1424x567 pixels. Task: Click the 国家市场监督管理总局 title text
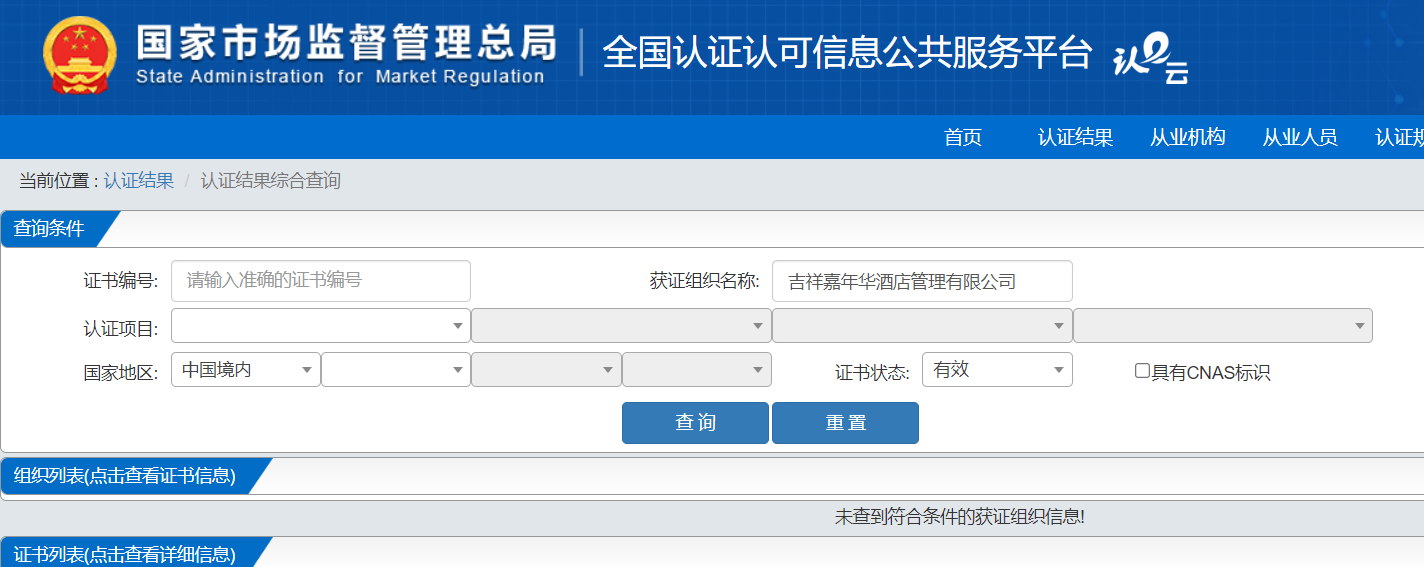click(346, 41)
